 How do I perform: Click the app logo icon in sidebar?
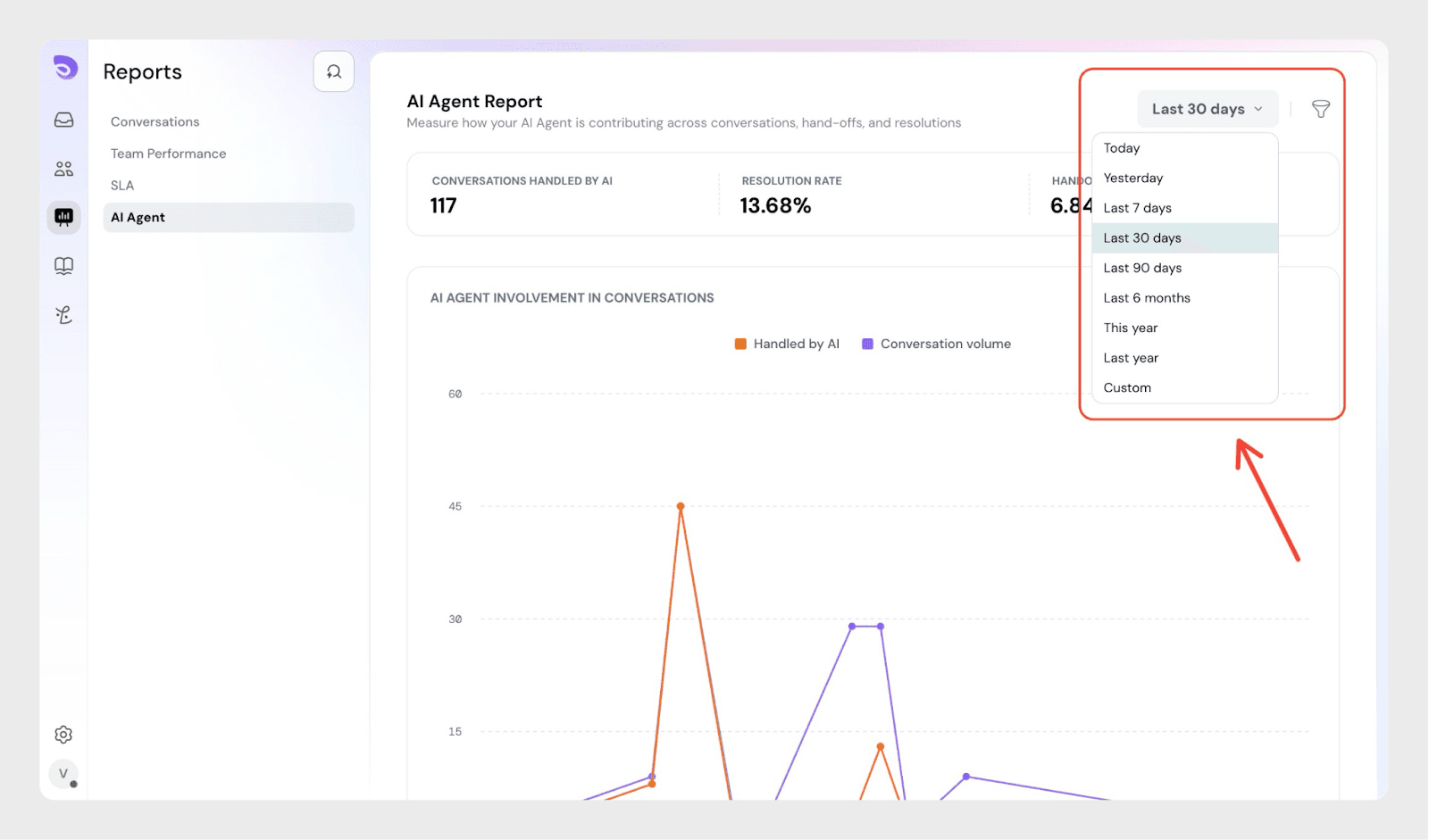coord(65,68)
